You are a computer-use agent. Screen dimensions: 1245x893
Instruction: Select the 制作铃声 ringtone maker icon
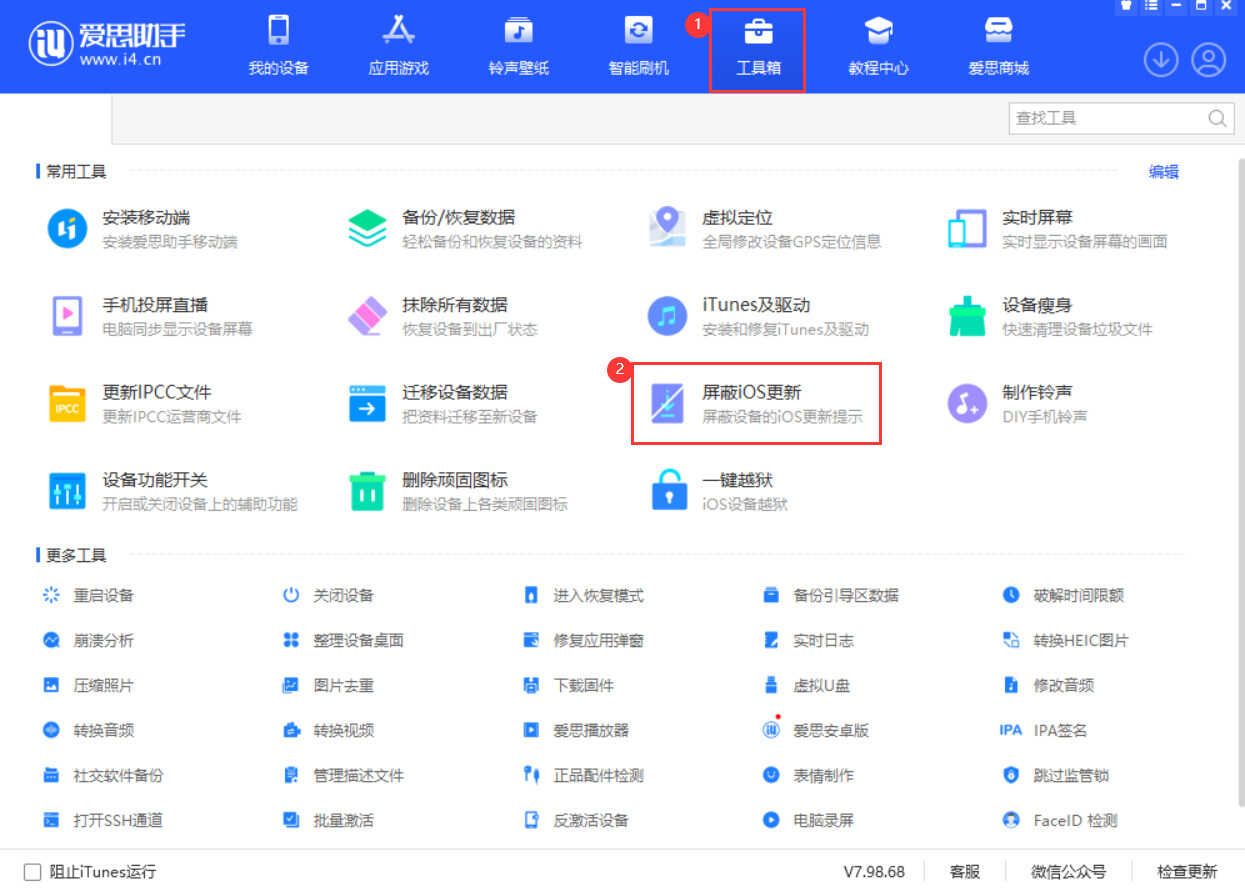966,403
